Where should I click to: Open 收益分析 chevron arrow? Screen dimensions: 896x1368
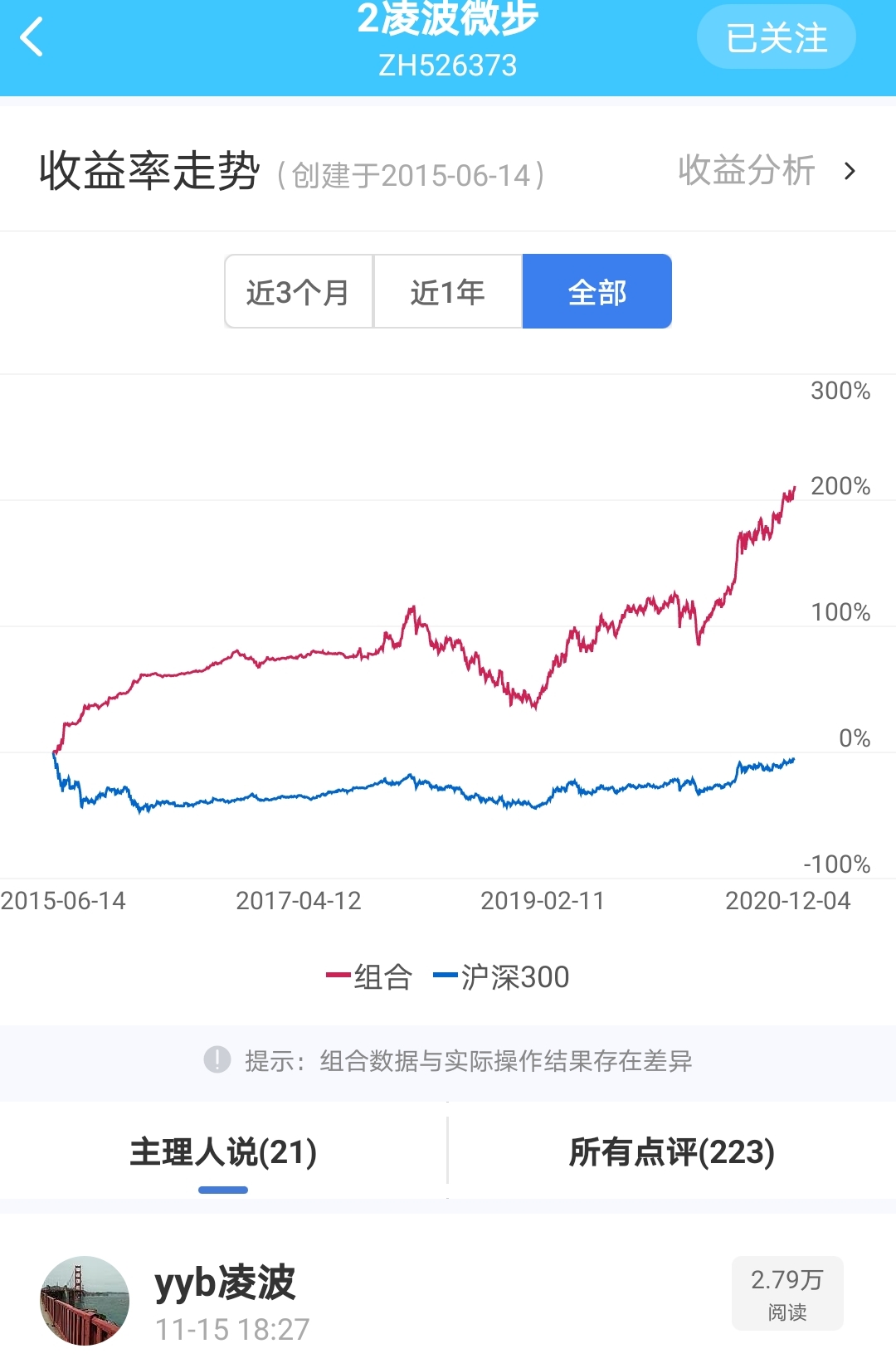pyautogui.click(x=850, y=172)
